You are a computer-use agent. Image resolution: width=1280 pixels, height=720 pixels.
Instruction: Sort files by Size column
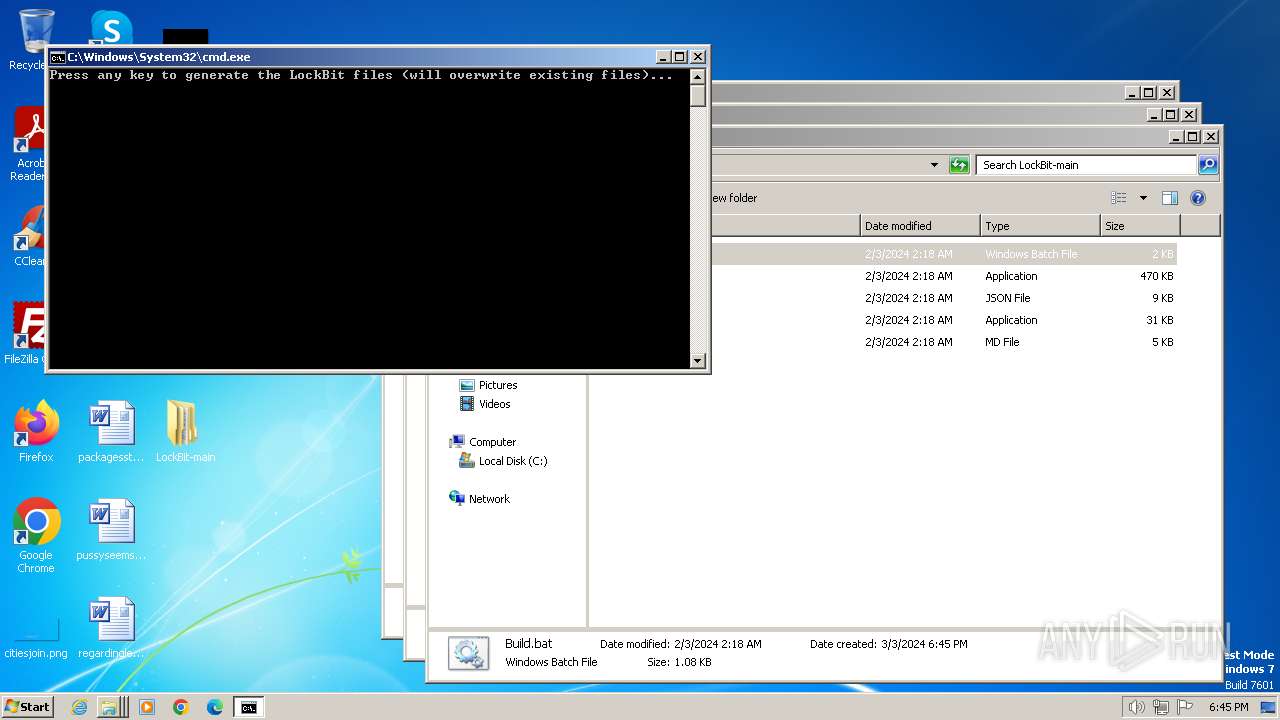pos(1140,226)
